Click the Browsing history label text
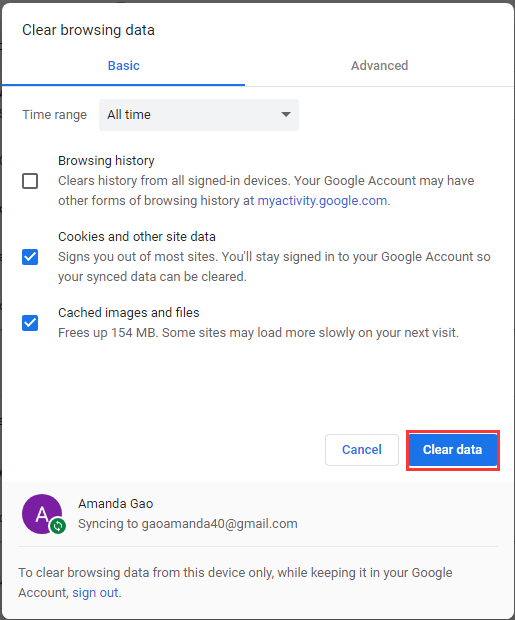The image size is (515, 620). (x=106, y=161)
